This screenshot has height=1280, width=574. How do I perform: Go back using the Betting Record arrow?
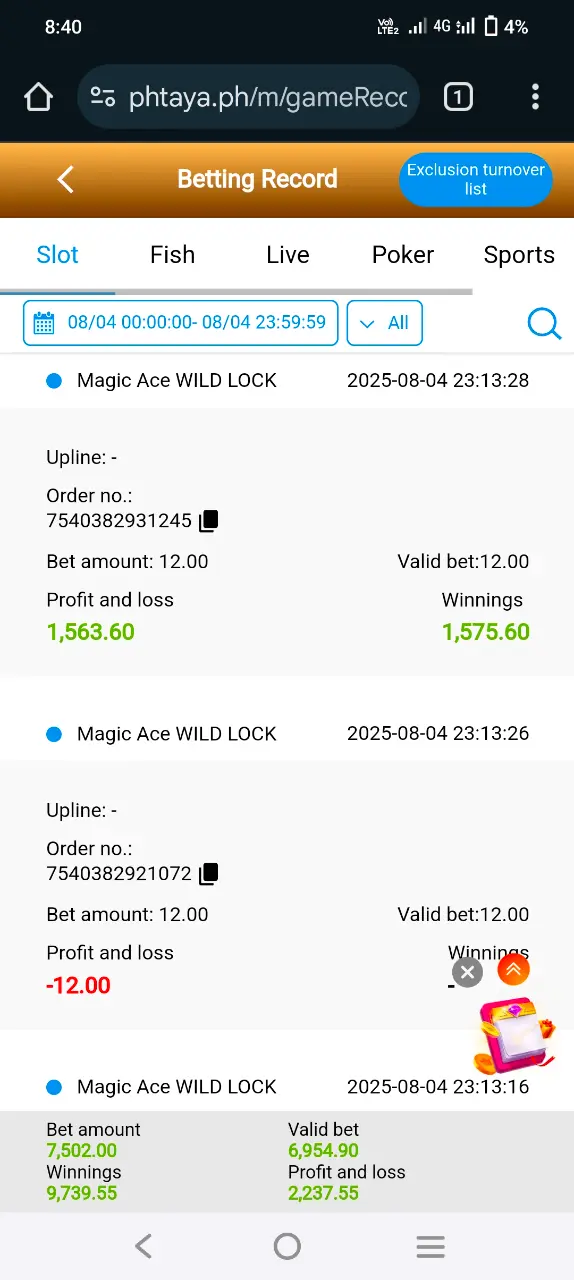66,179
